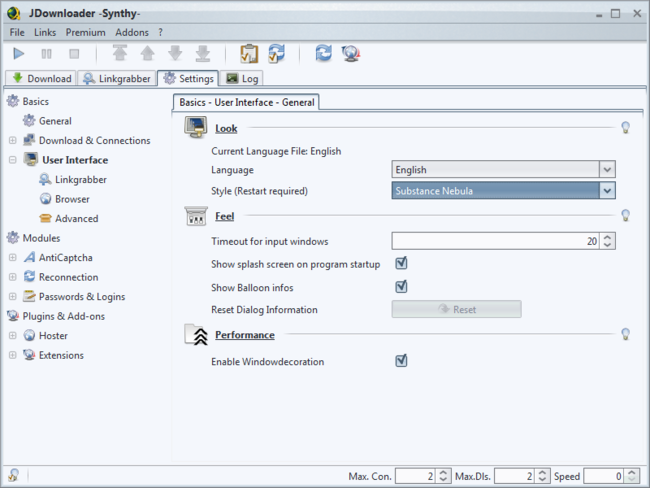The width and height of the screenshot is (650, 488).
Task: Select Extensions plugin item
Action: click(x=53, y=355)
